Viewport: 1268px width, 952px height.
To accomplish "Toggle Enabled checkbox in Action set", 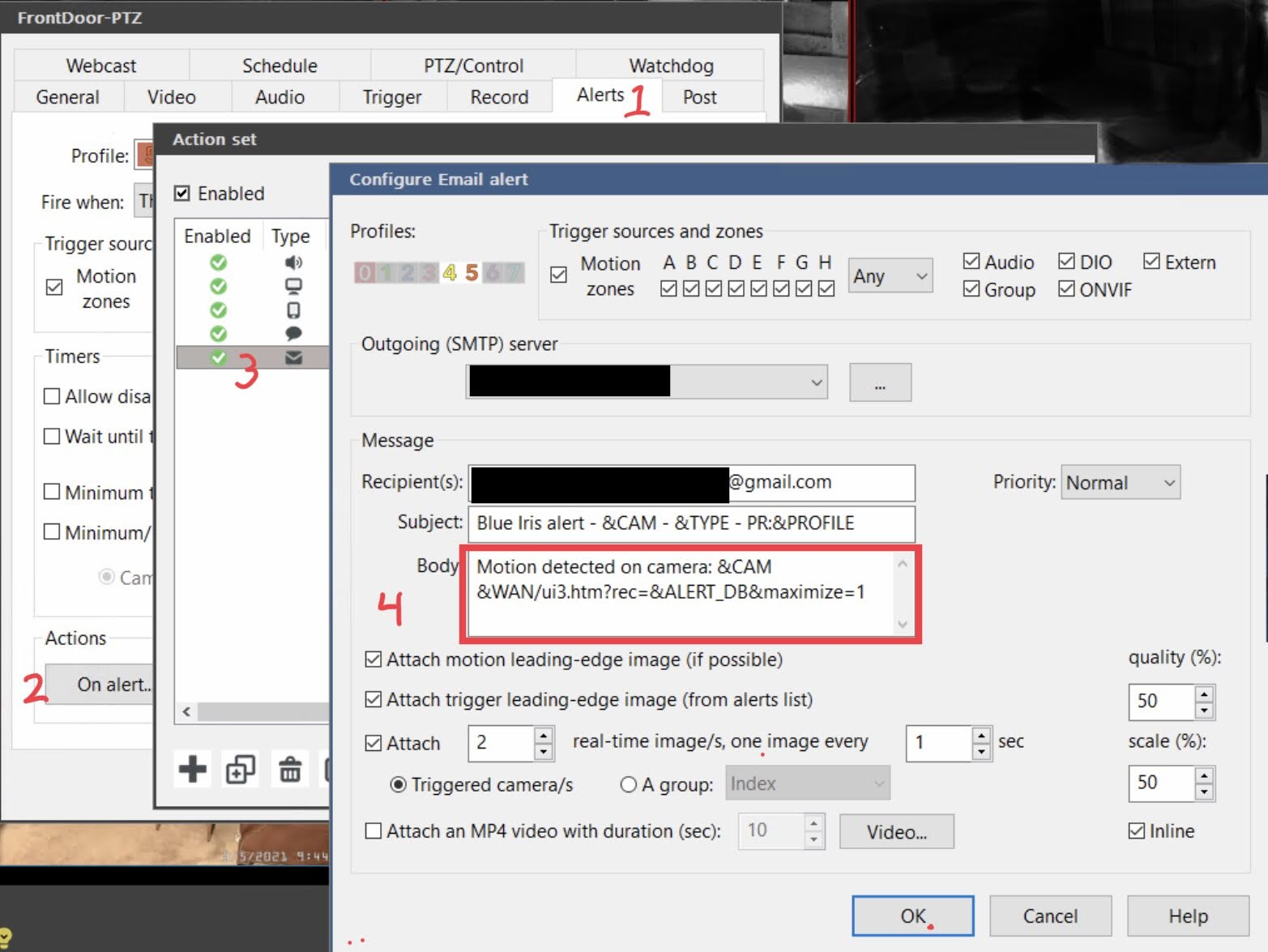I will pyautogui.click(x=182, y=194).
